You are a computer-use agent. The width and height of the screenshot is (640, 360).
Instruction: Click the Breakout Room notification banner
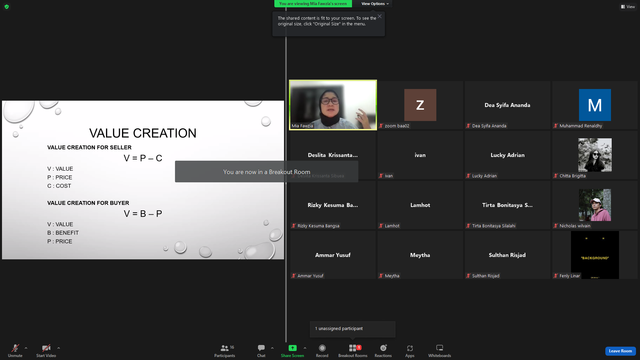pos(267,172)
